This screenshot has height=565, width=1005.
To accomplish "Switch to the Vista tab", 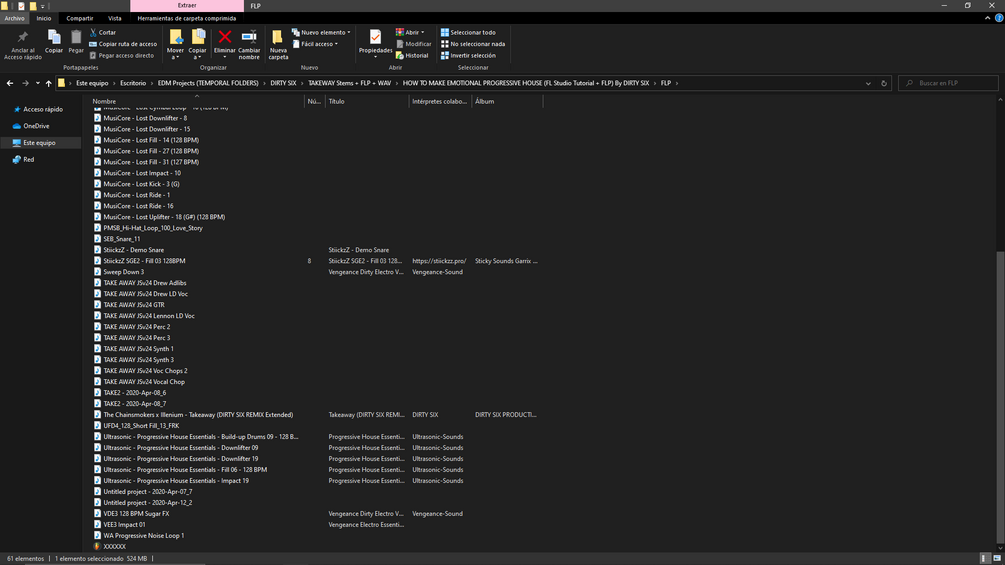I will (115, 18).
